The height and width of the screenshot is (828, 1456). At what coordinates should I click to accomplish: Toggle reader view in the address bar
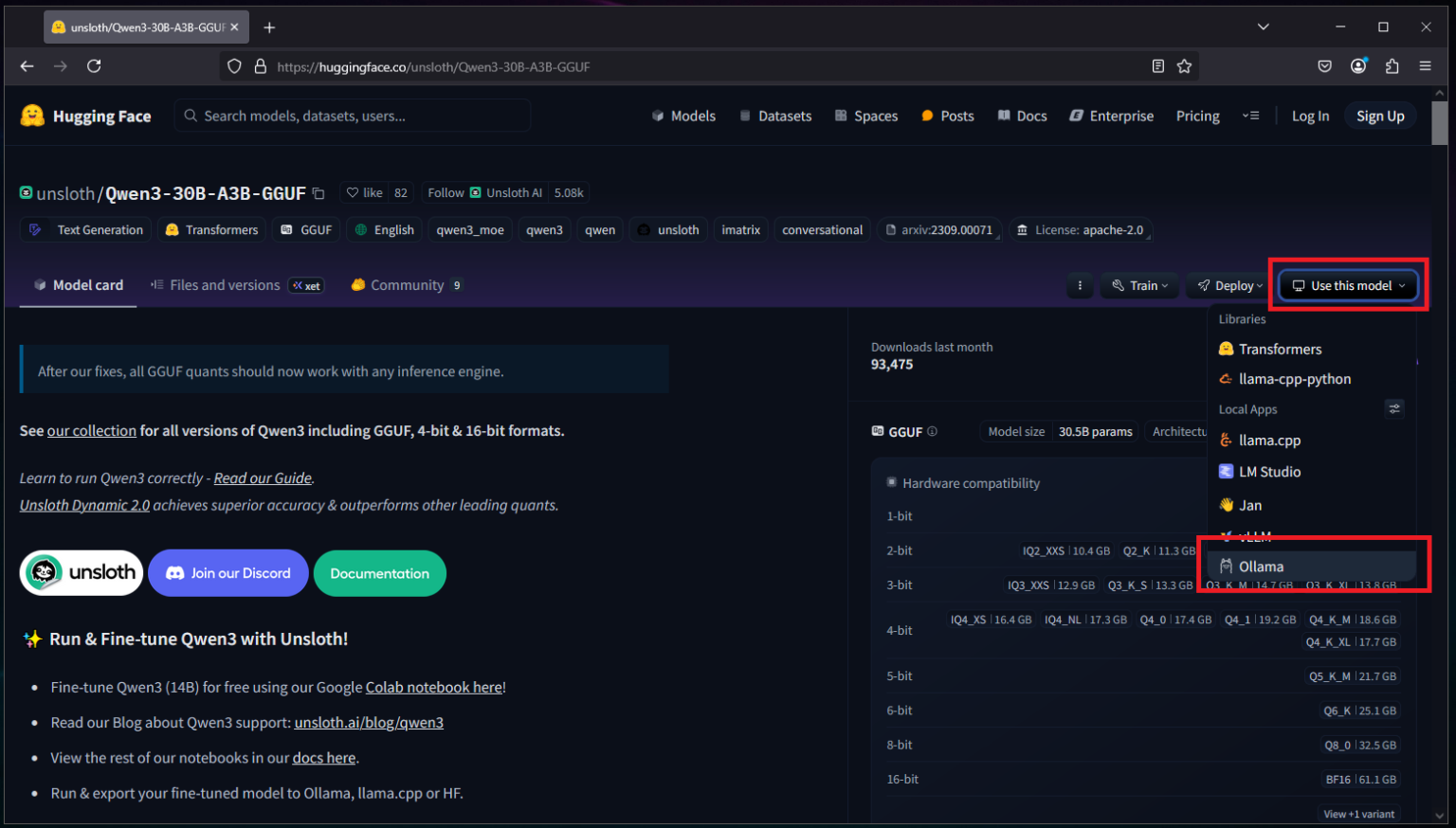1157,66
